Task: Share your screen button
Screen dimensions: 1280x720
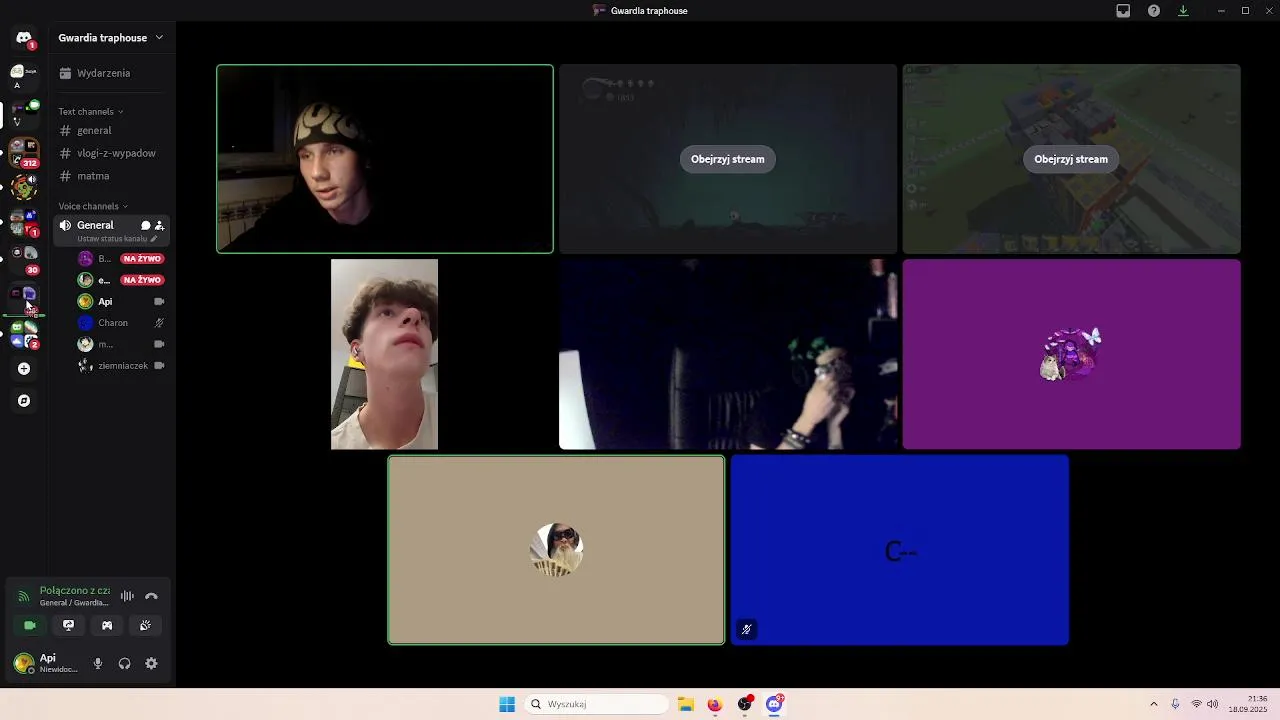Action: (68, 626)
